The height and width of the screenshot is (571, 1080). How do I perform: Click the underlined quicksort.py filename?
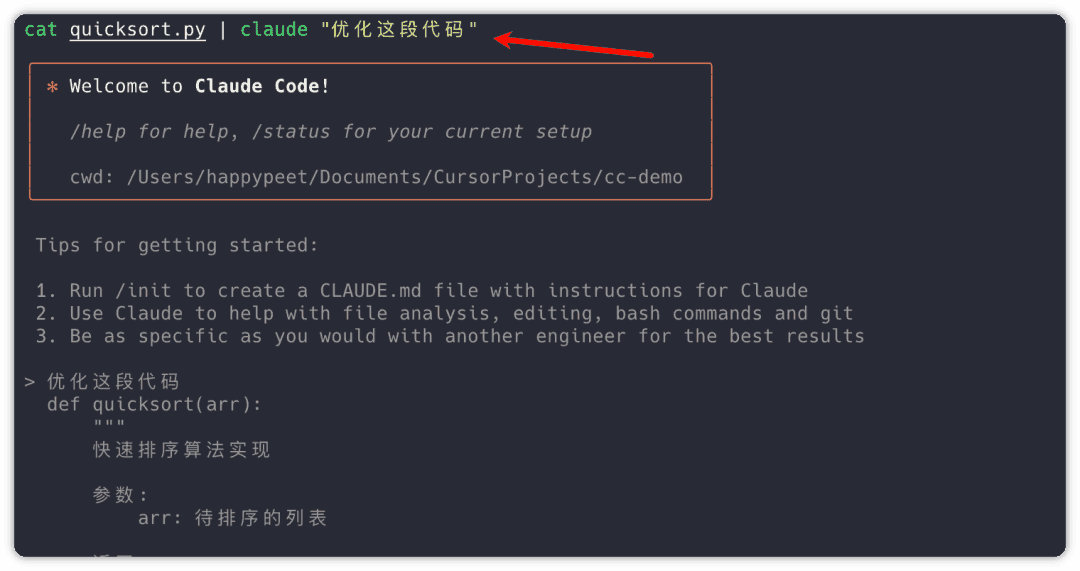click(x=137, y=30)
